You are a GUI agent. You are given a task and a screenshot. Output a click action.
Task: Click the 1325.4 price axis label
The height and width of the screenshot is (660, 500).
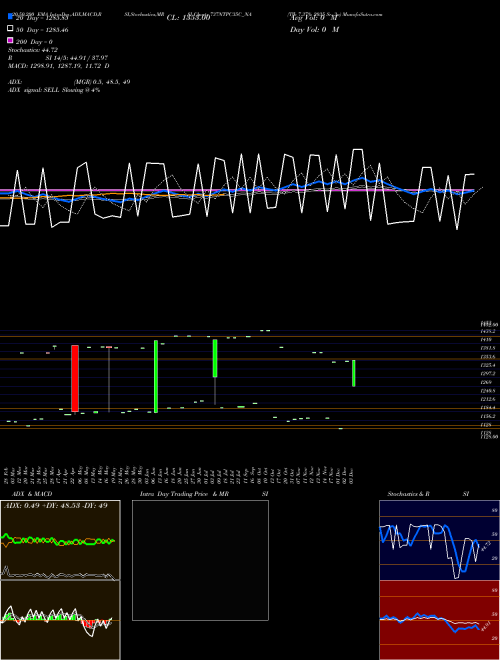click(487, 365)
